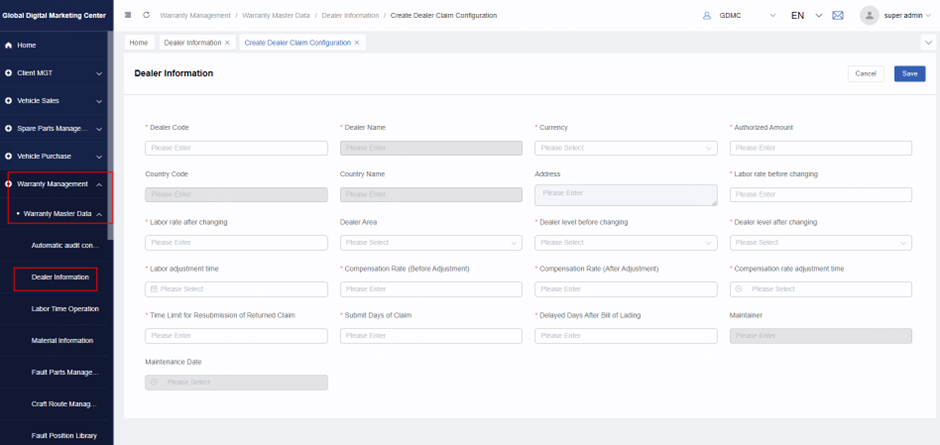Click the Authorized Amount input field
Viewport: 940px width, 445px height.
(x=821, y=148)
